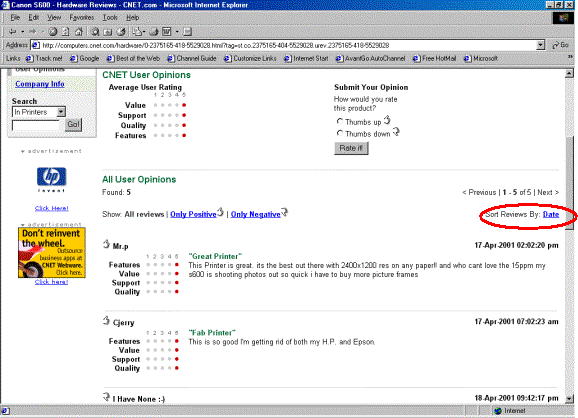Expand the address bar dropdown
Image resolution: width=578 pixels, height=418 pixels.
[540, 45]
